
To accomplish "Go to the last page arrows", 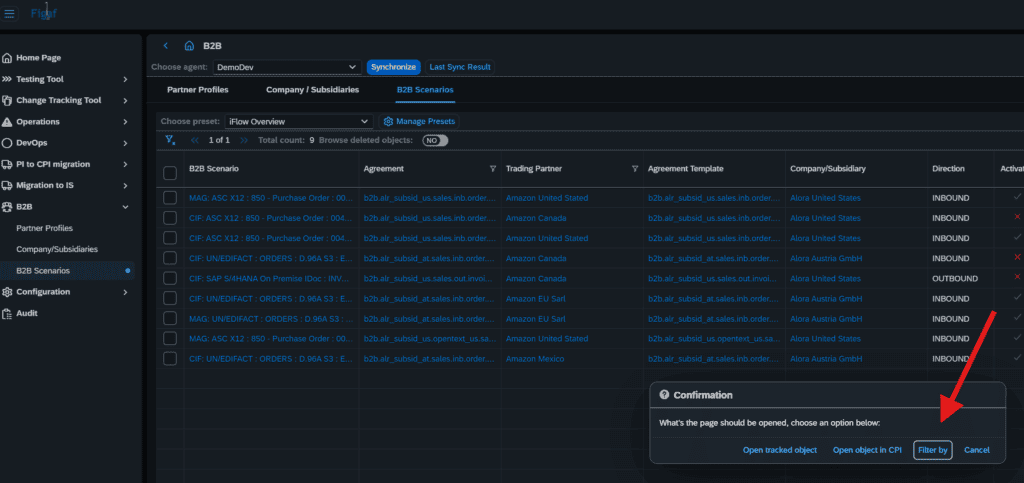I will pos(244,140).
